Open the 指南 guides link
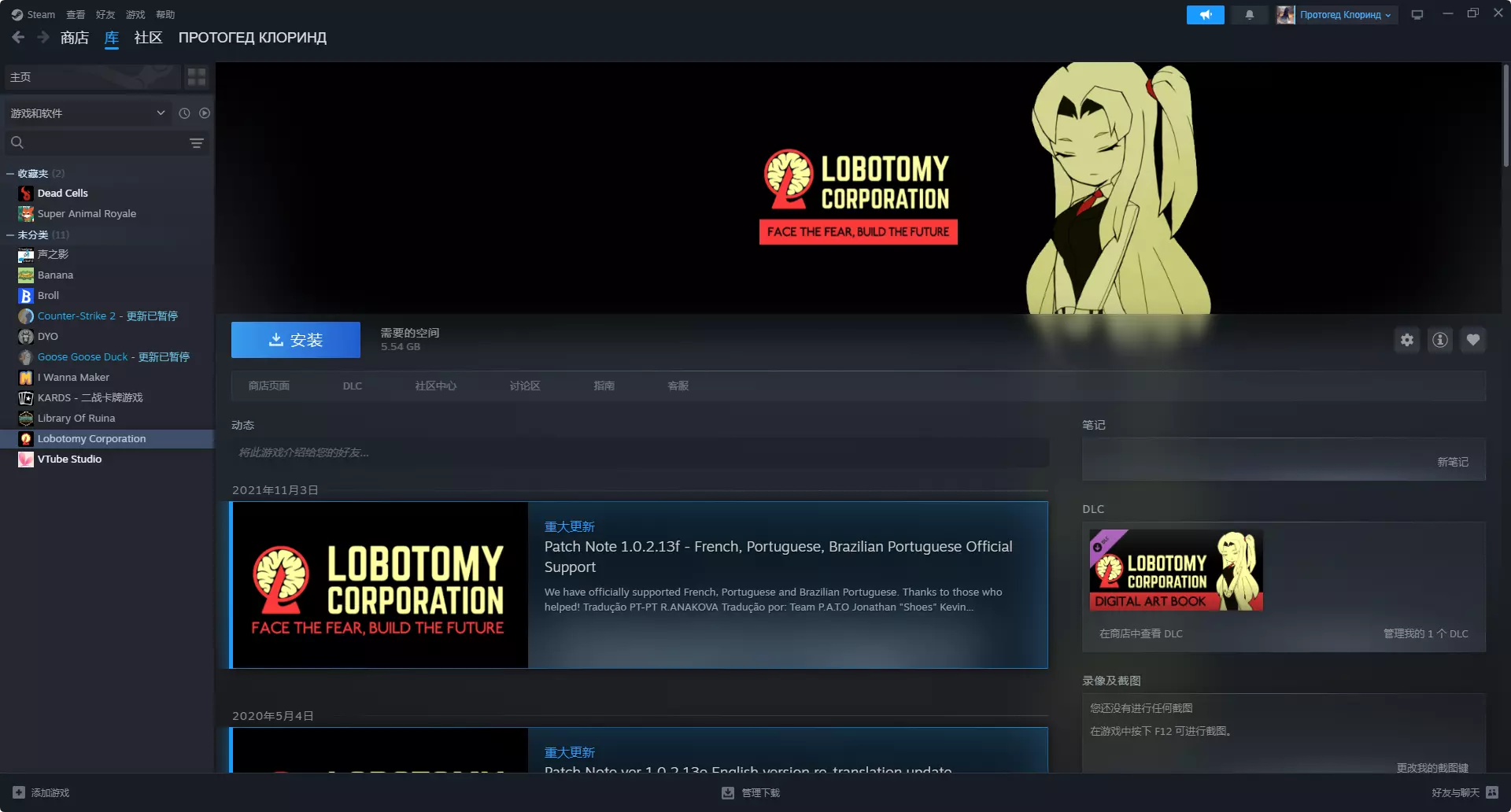 pyautogui.click(x=604, y=386)
